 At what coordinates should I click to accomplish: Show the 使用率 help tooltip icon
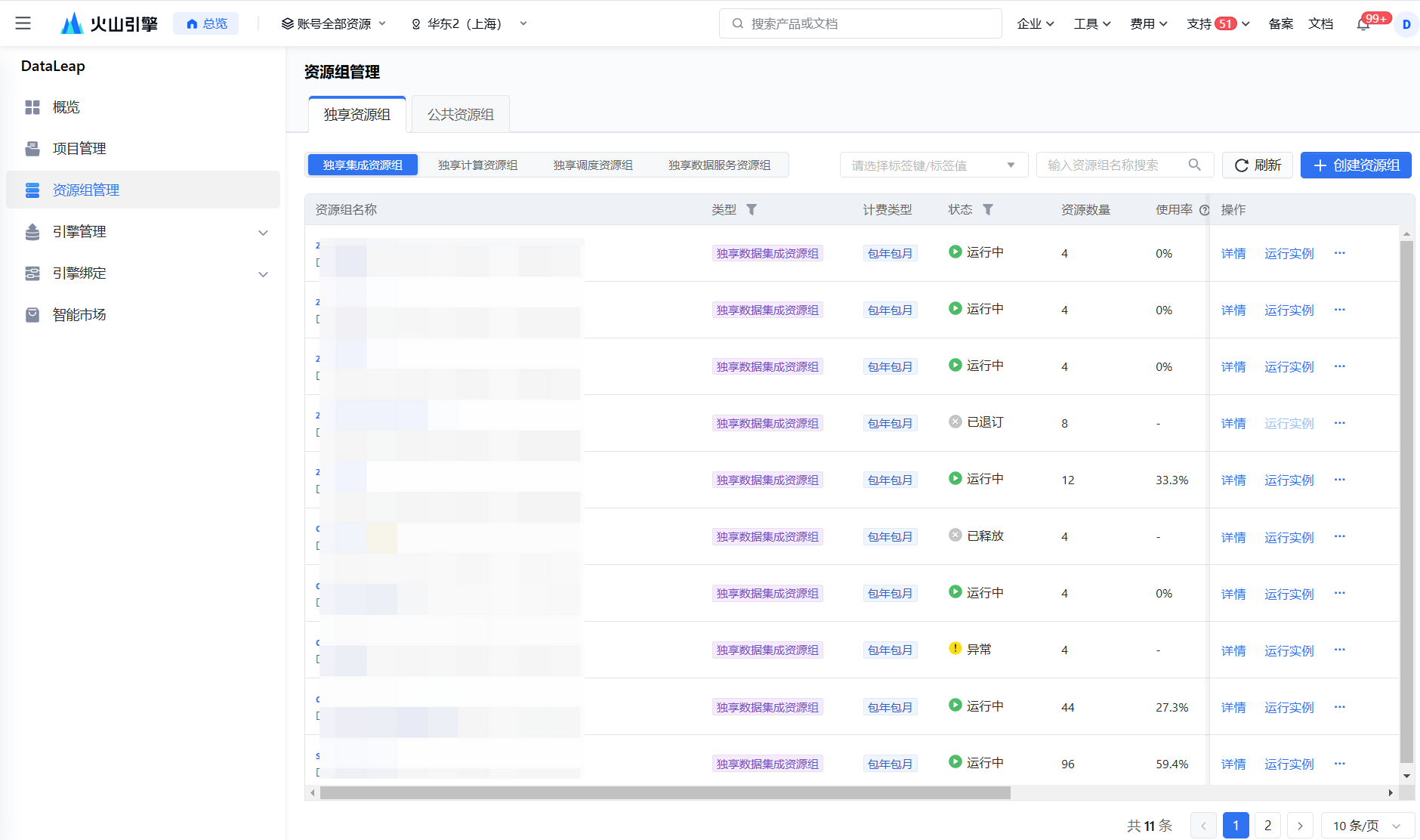coord(1205,210)
